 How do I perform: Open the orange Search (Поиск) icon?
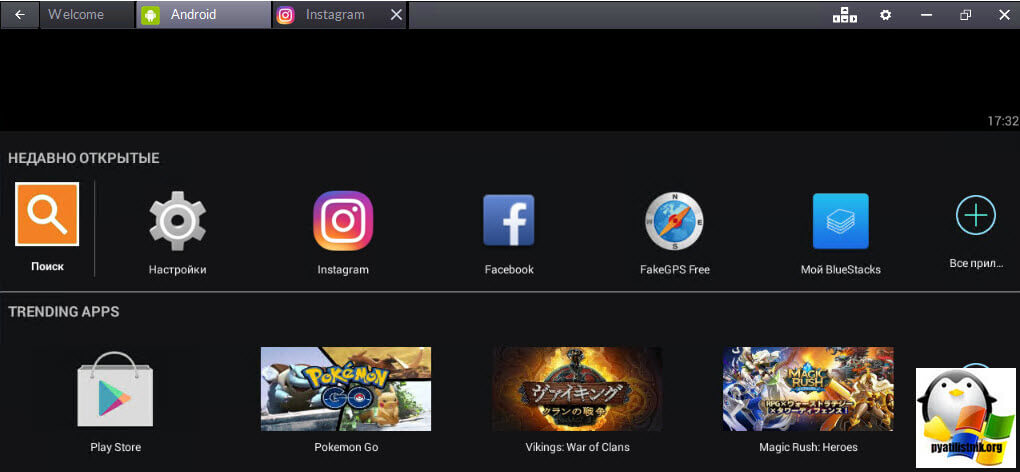pos(47,214)
